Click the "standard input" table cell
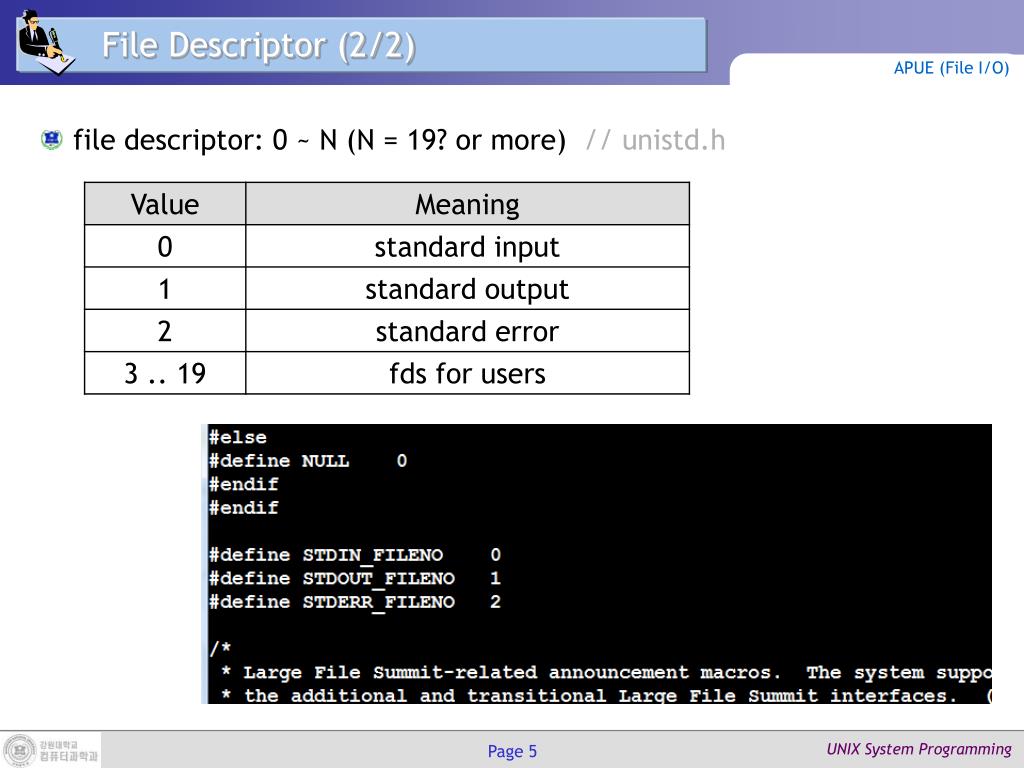 467,247
